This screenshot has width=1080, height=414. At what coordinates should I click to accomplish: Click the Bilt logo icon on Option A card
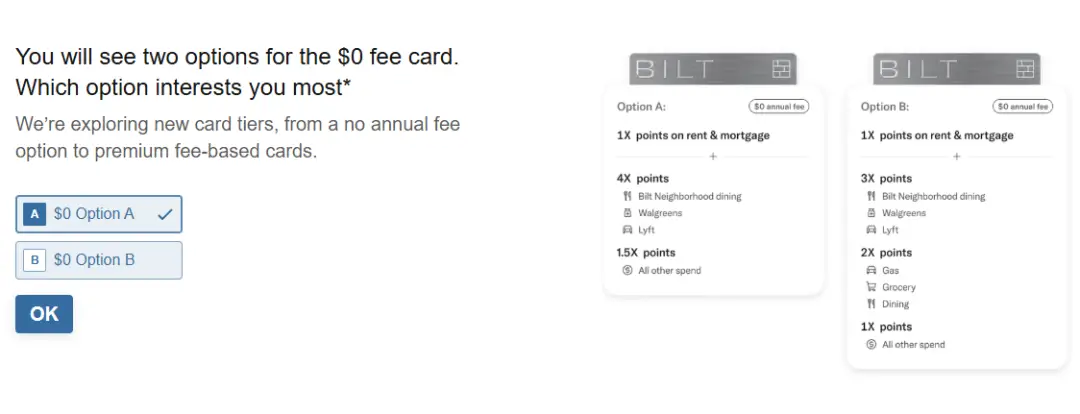click(x=782, y=69)
